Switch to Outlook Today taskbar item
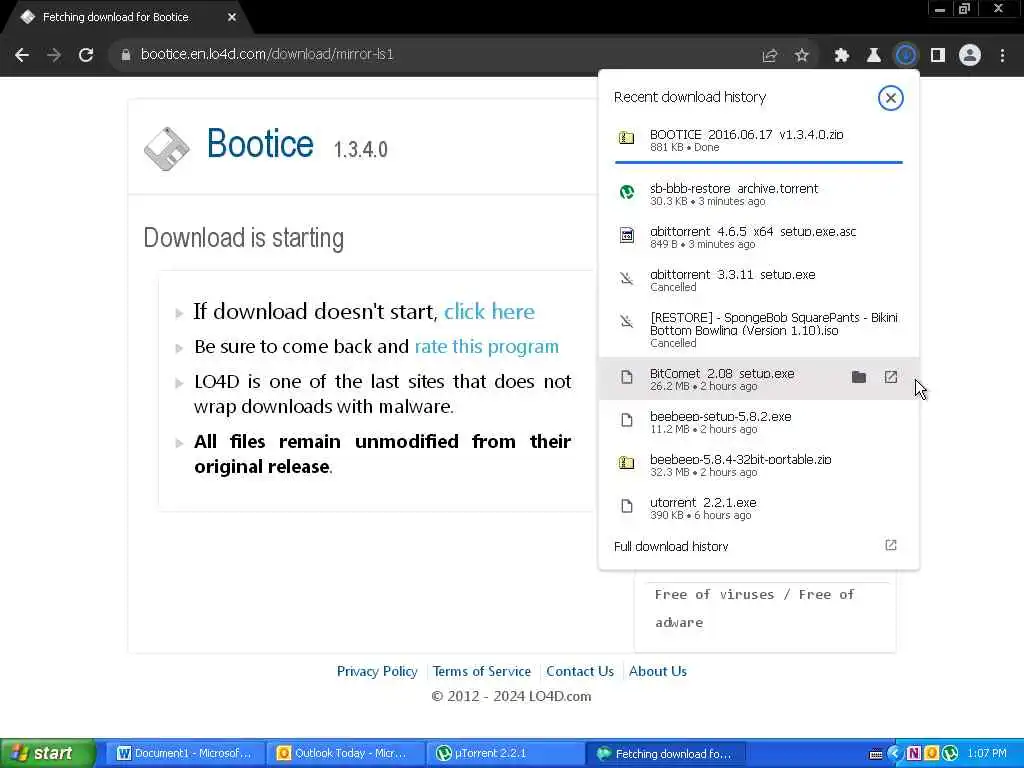The width and height of the screenshot is (1024, 768). point(345,754)
